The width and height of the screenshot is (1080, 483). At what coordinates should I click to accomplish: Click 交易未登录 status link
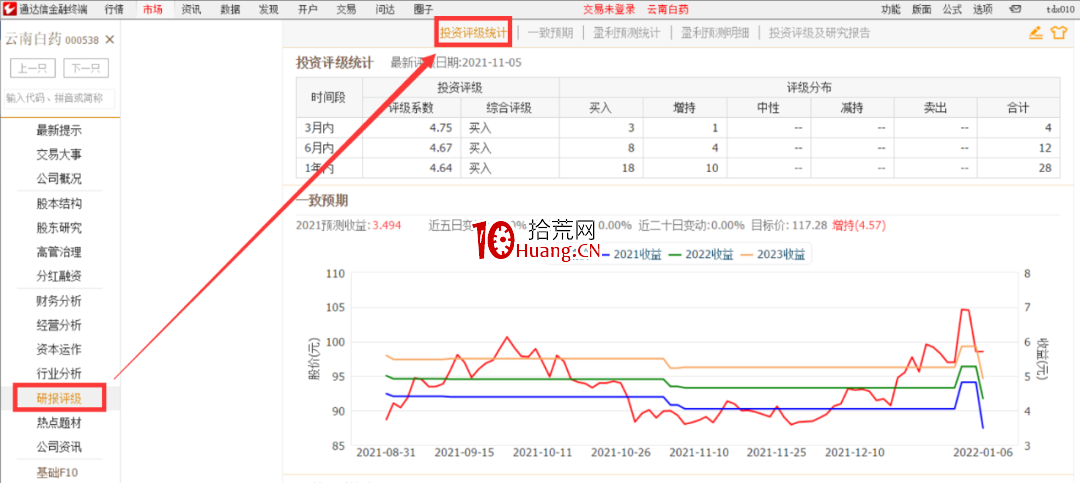[609, 10]
